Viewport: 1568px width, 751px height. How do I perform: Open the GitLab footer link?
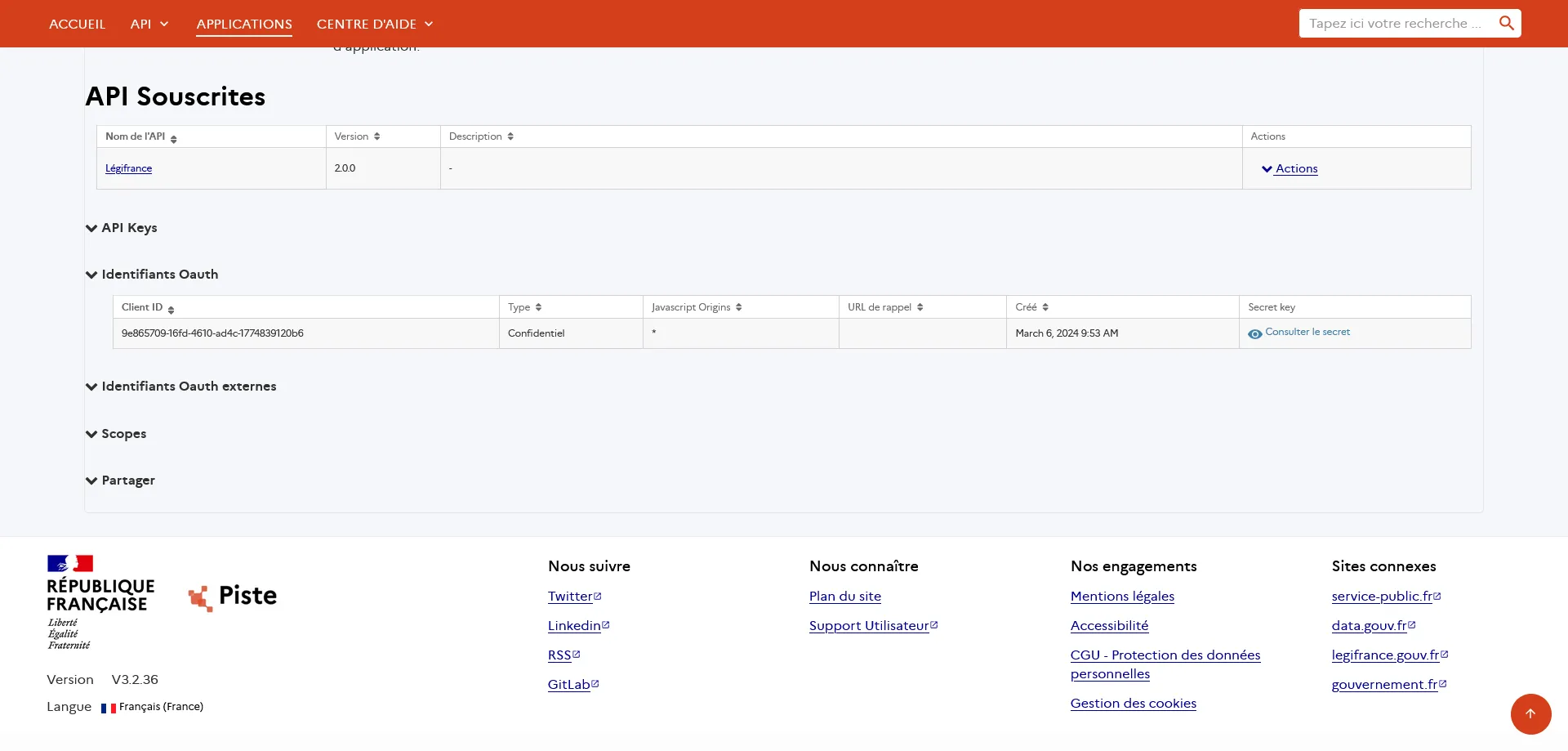point(569,685)
